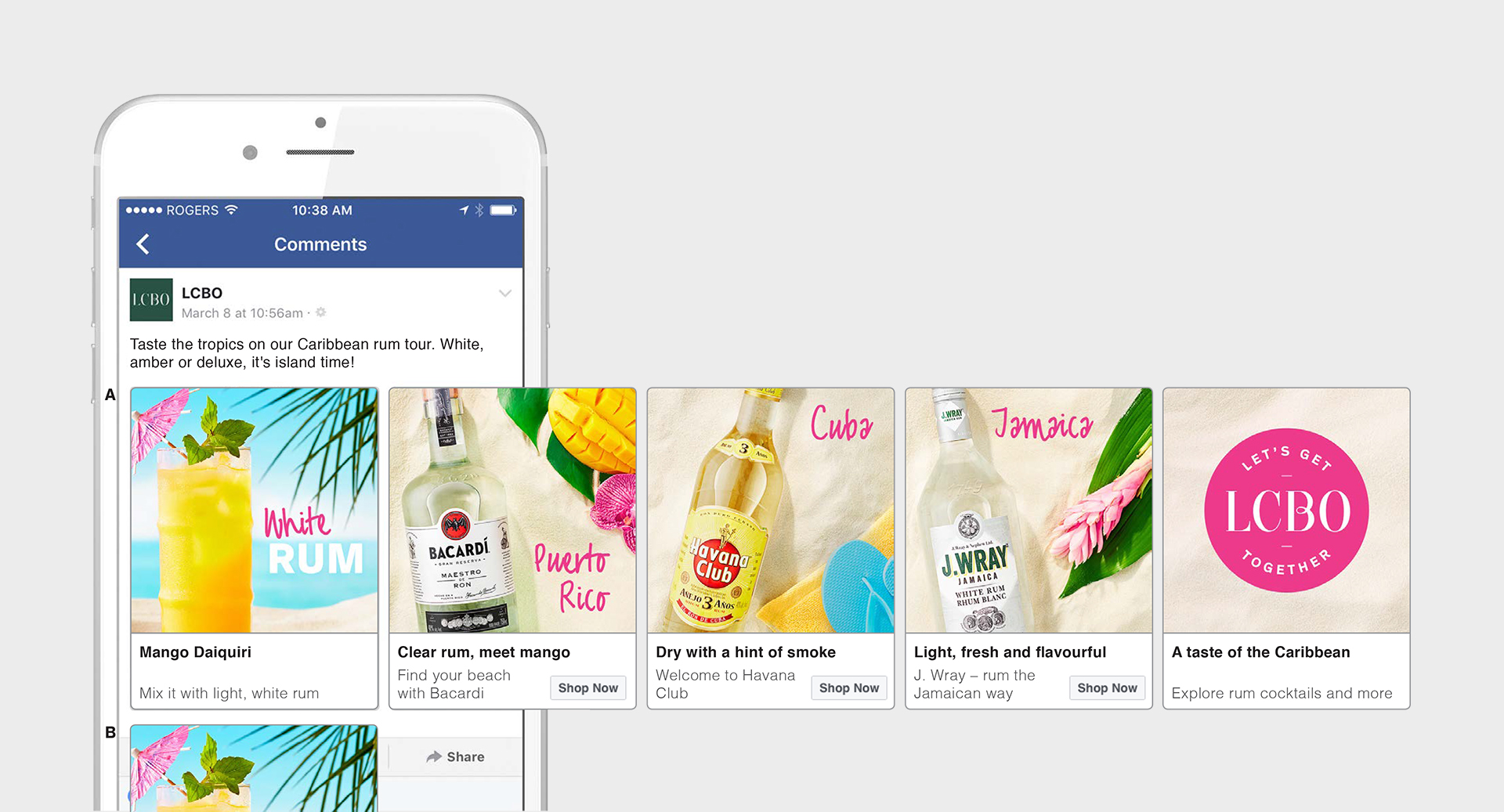Screen dimensions: 1504x812
Task: Open the second mango drink image in row B
Action: 254,768
